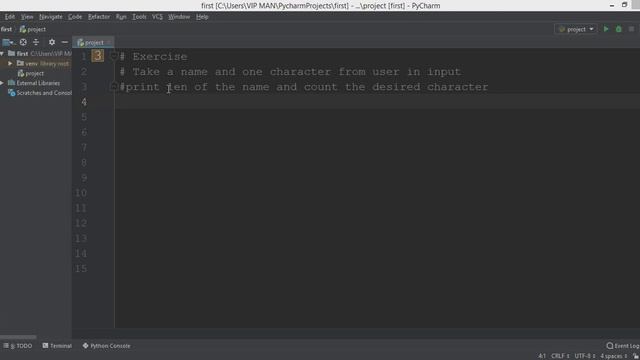Stop the running process with the stop icon

[x=631, y=29]
